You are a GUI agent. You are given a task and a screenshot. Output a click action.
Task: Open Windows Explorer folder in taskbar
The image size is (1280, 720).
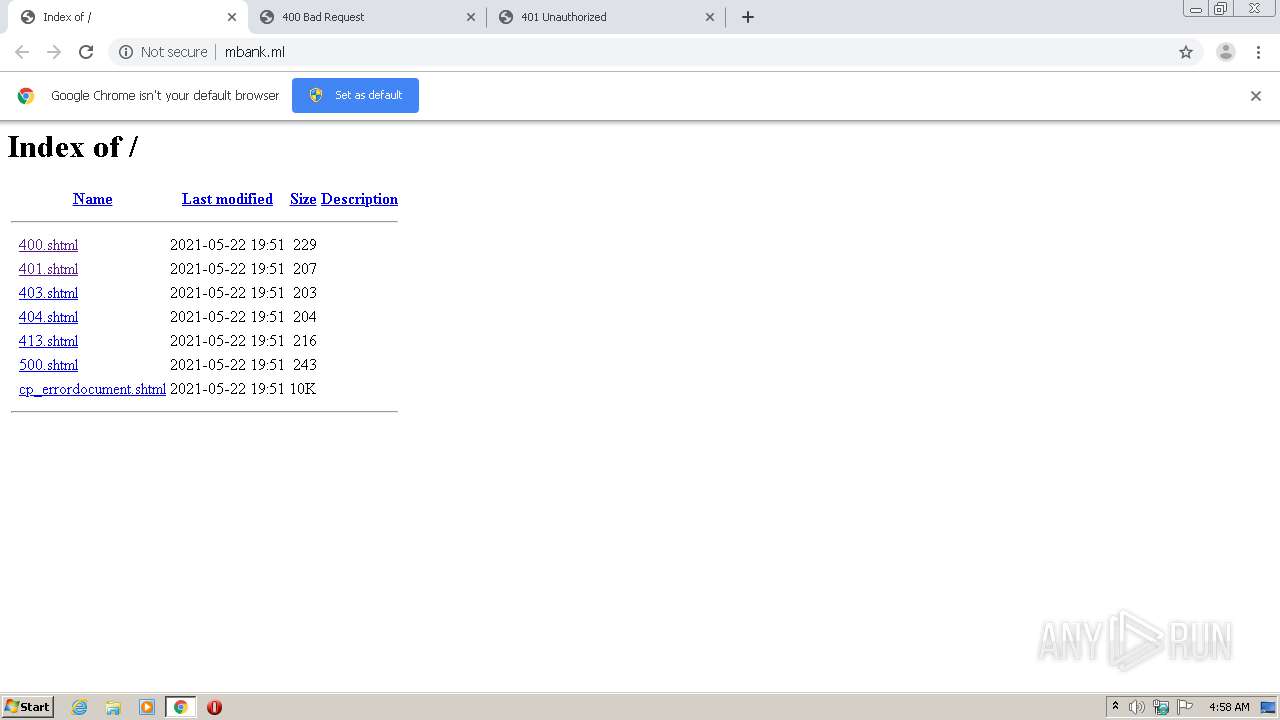(x=113, y=707)
